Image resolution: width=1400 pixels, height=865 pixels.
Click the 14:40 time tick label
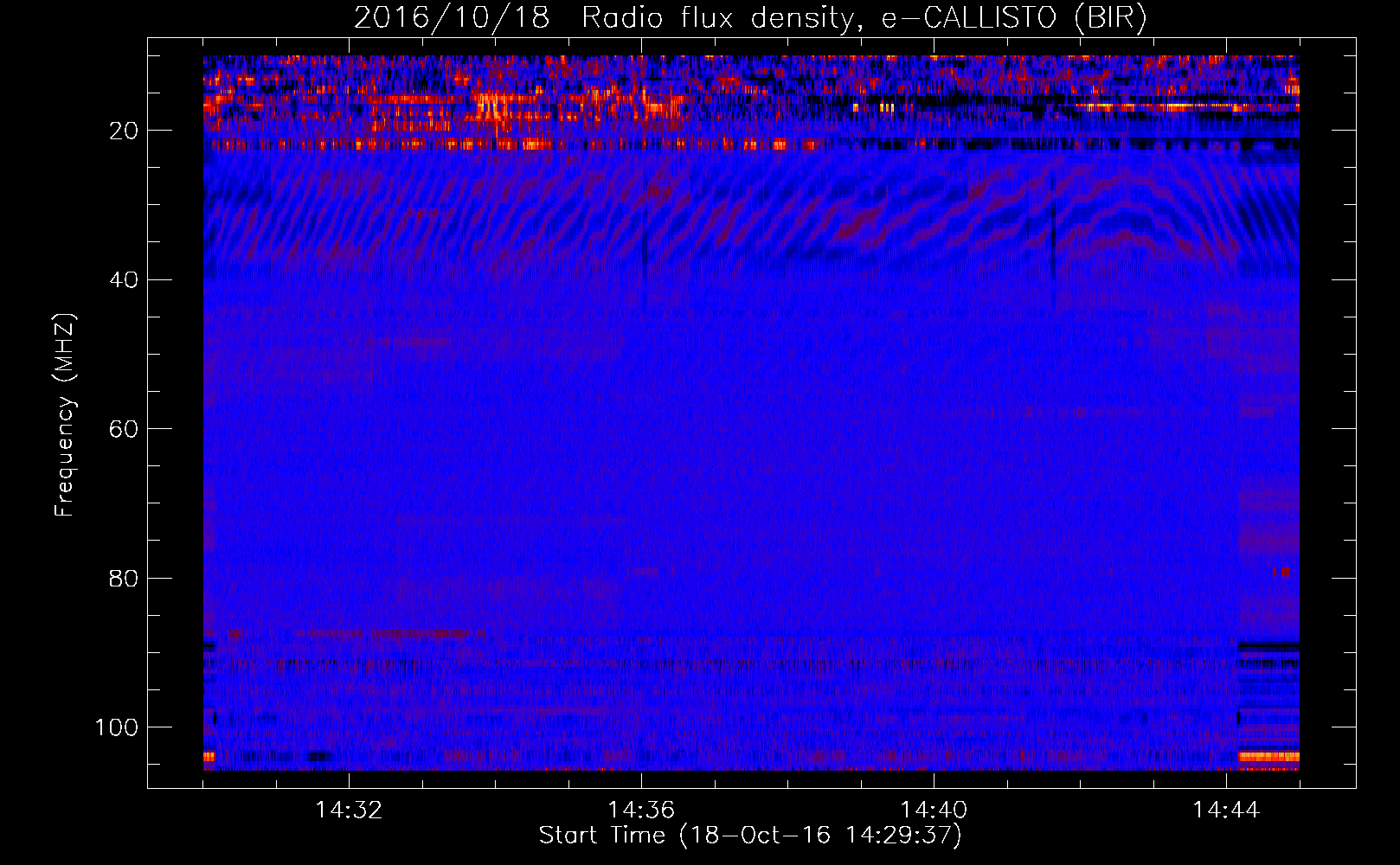click(x=934, y=811)
